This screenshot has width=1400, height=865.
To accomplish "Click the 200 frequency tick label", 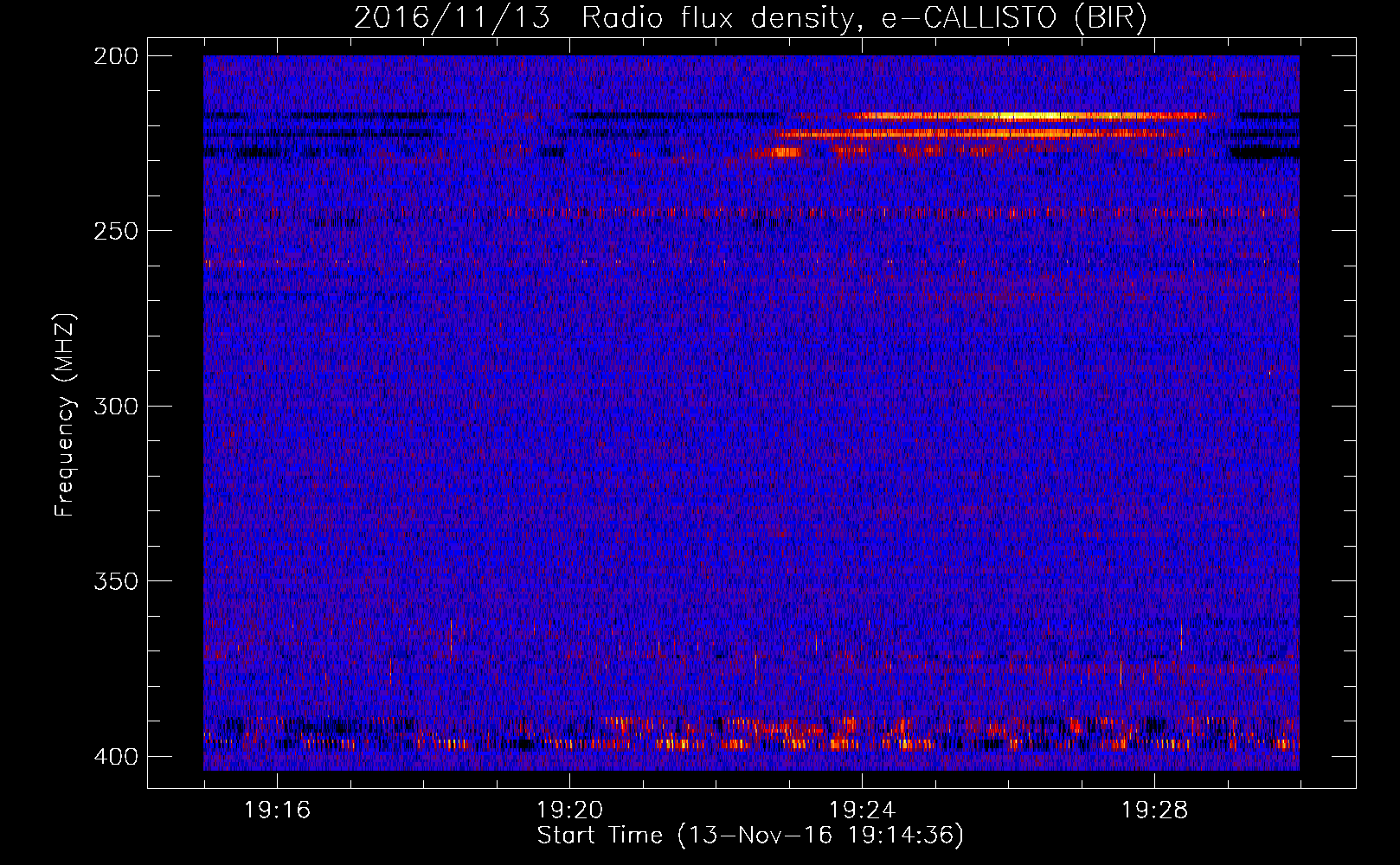I will (115, 56).
